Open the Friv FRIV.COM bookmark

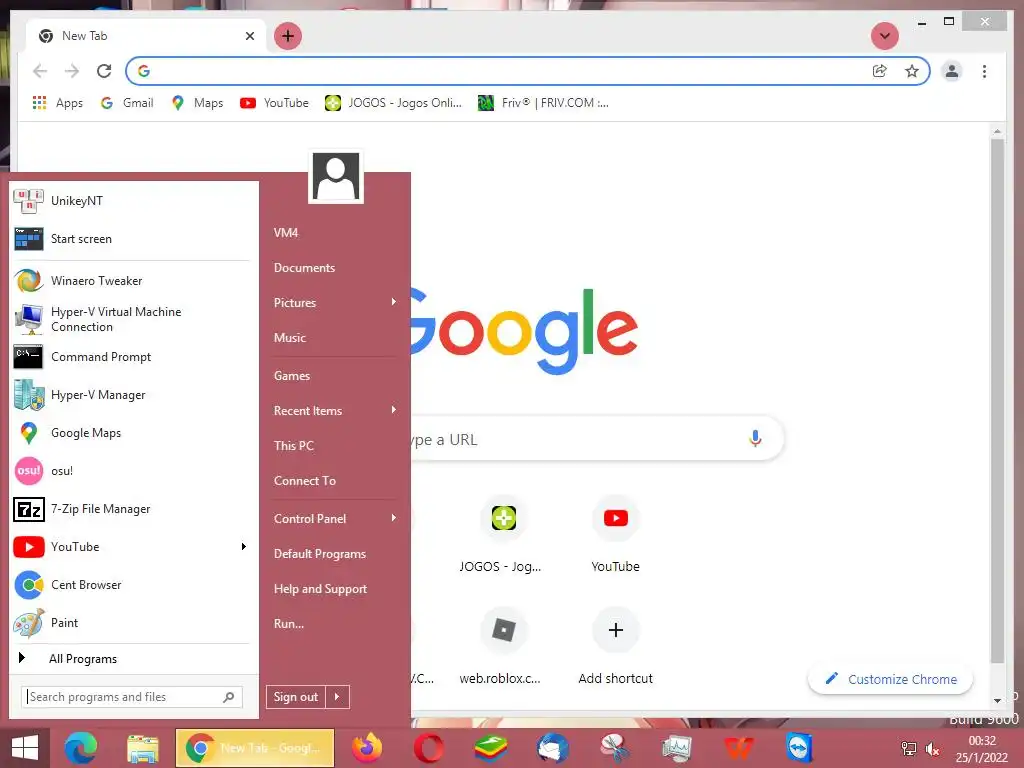tap(543, 103)
